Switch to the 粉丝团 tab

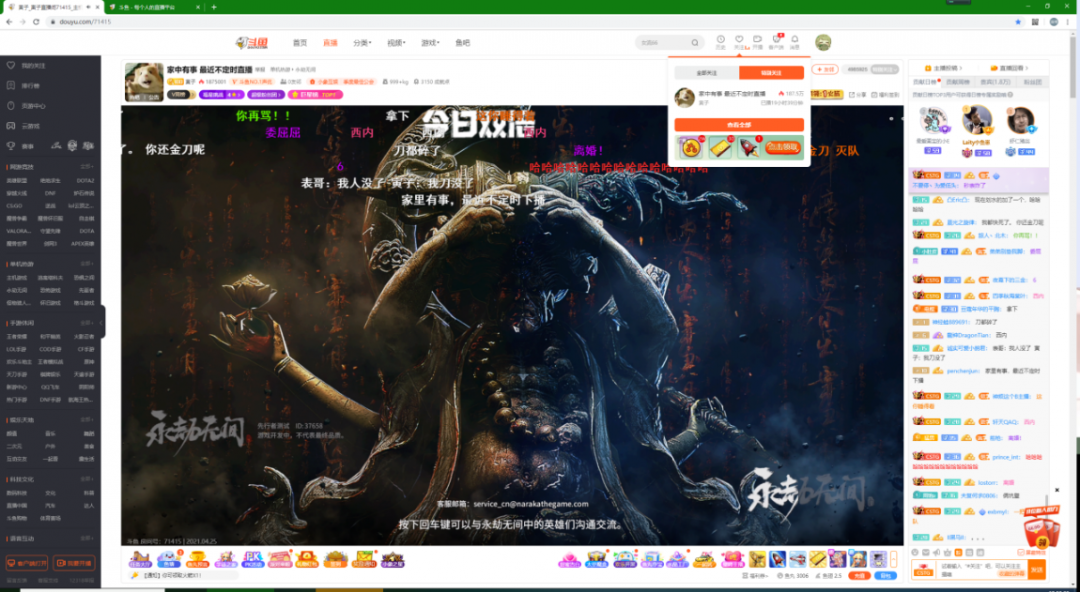pos(1032,82)
